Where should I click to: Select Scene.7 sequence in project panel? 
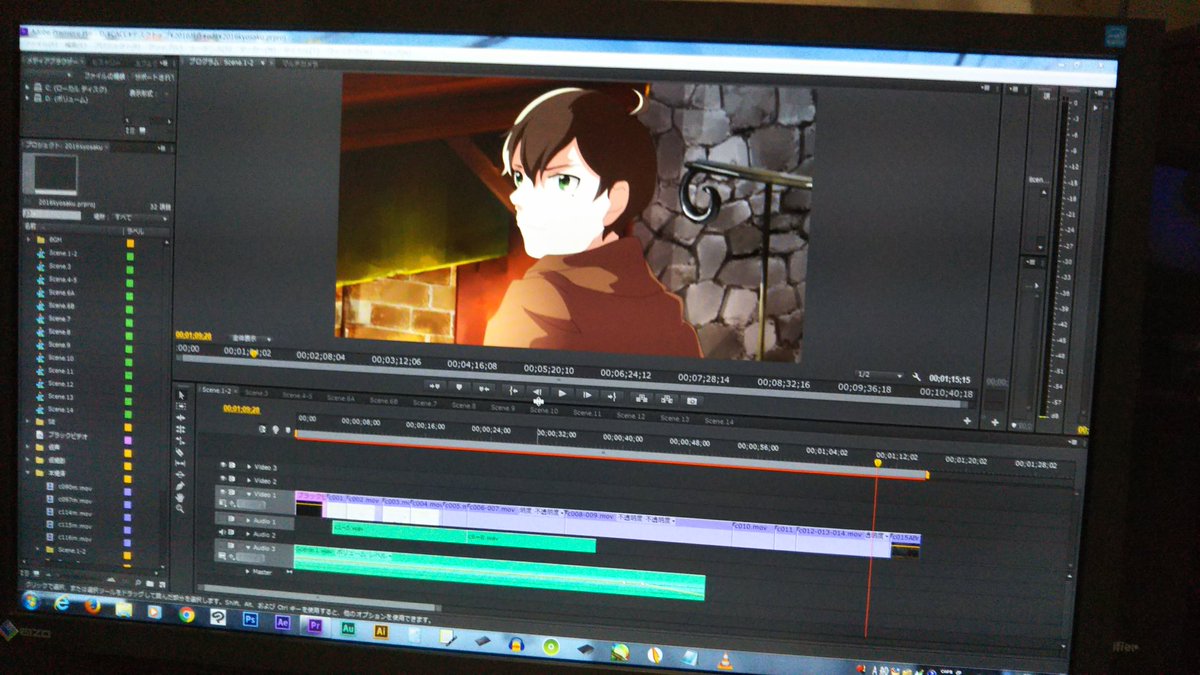click(x=60, y=318)
